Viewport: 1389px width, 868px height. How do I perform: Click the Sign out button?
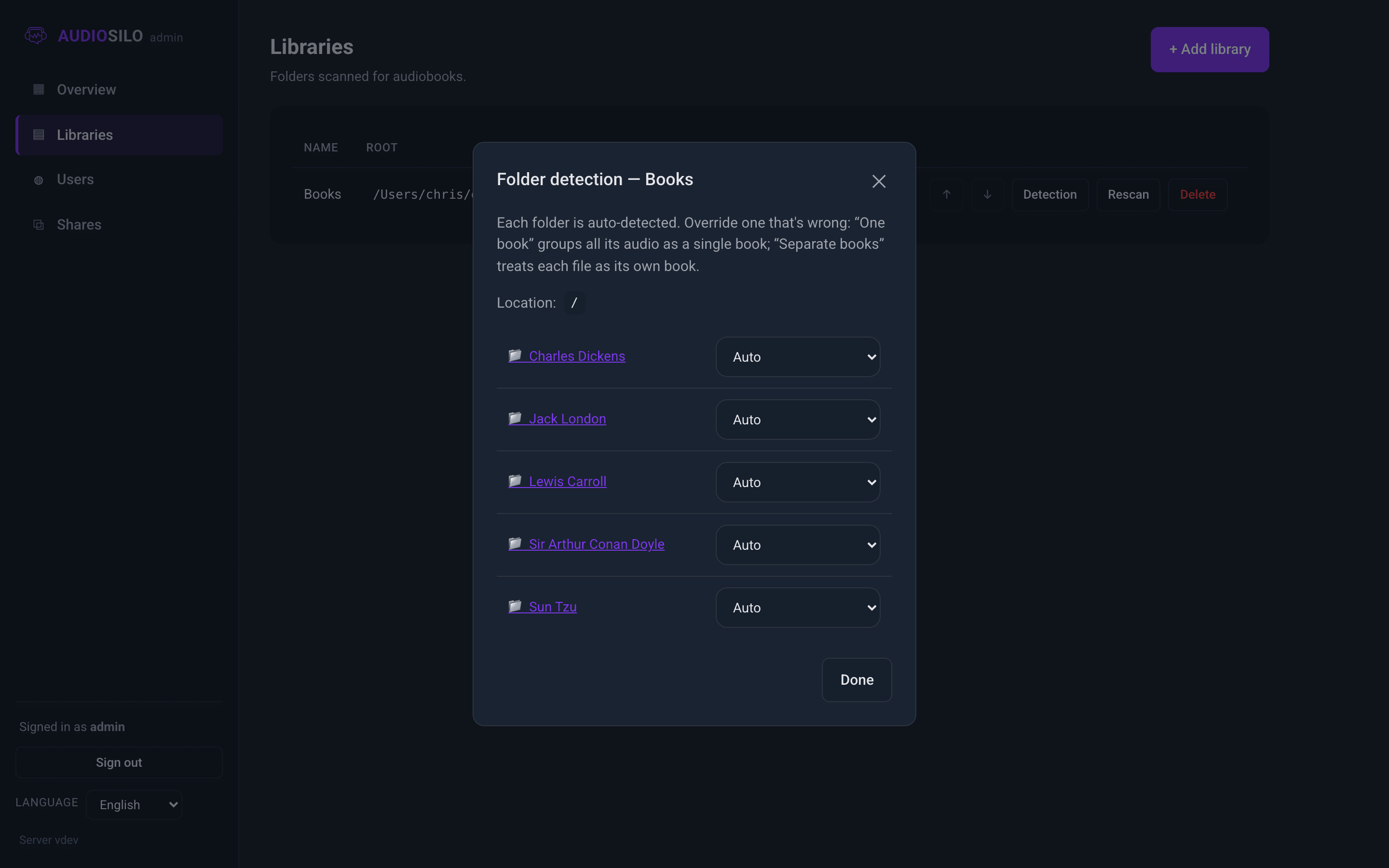click(119, 762)
